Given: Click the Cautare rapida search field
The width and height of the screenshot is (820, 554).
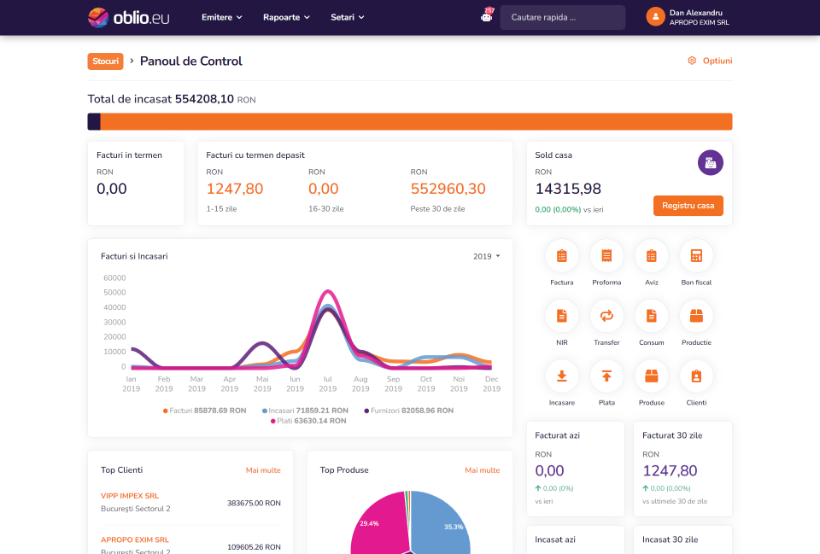Looking at the screenshot, I should (x=562, y=17).
